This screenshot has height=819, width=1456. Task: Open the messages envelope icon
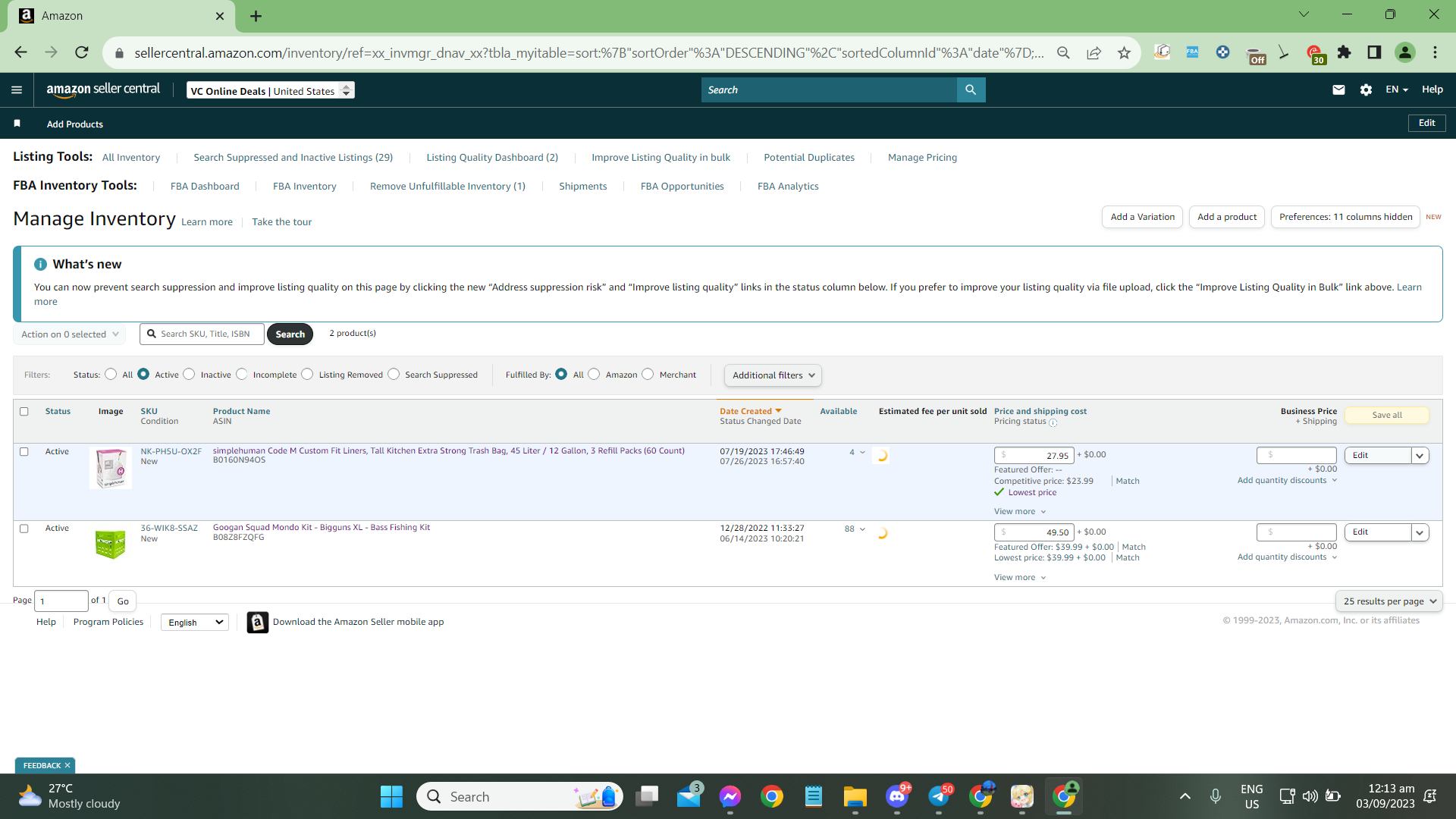1338,89
